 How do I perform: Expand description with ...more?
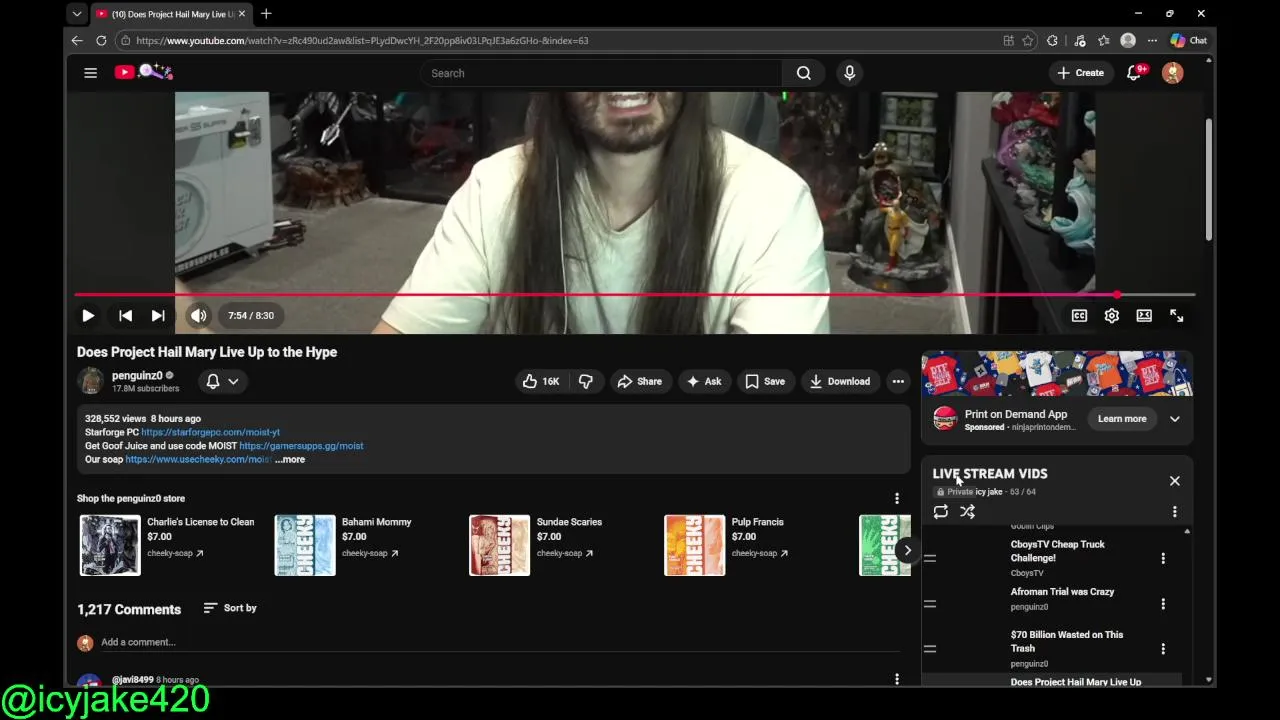290,460
